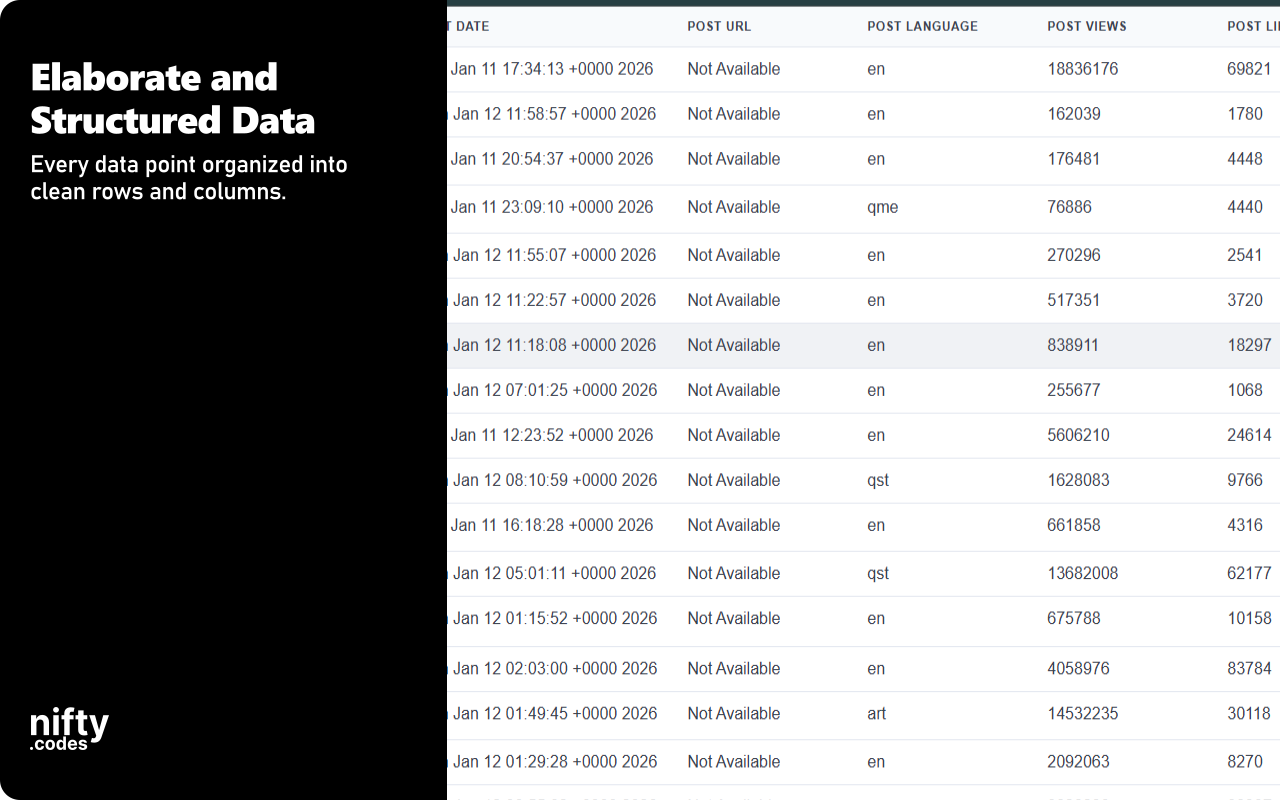This screenshot has height=800, width=1280.
Task: Select the views value 18836176
Action: (x=1082, y=69)
